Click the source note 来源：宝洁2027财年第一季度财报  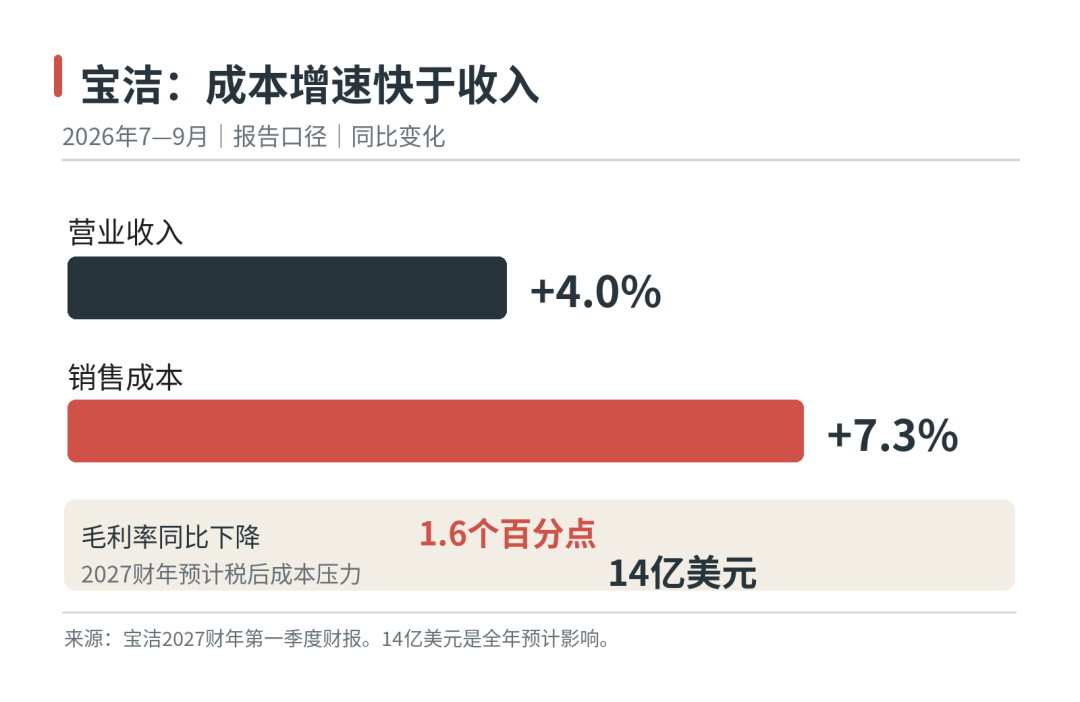pyautogui.click(x=218, y=639)
